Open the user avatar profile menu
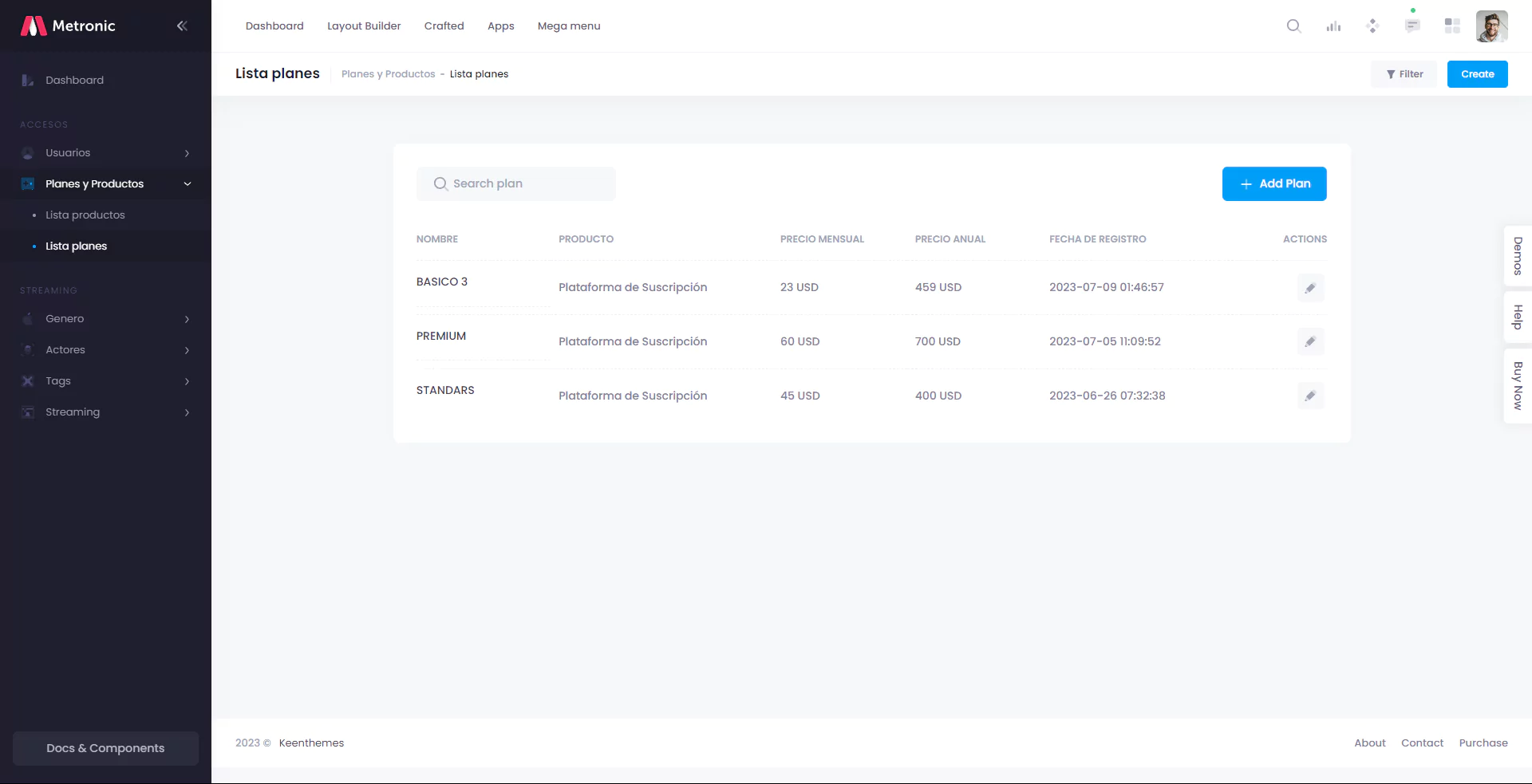Screen dimensions: 1532x784 tap(1491, 26)
